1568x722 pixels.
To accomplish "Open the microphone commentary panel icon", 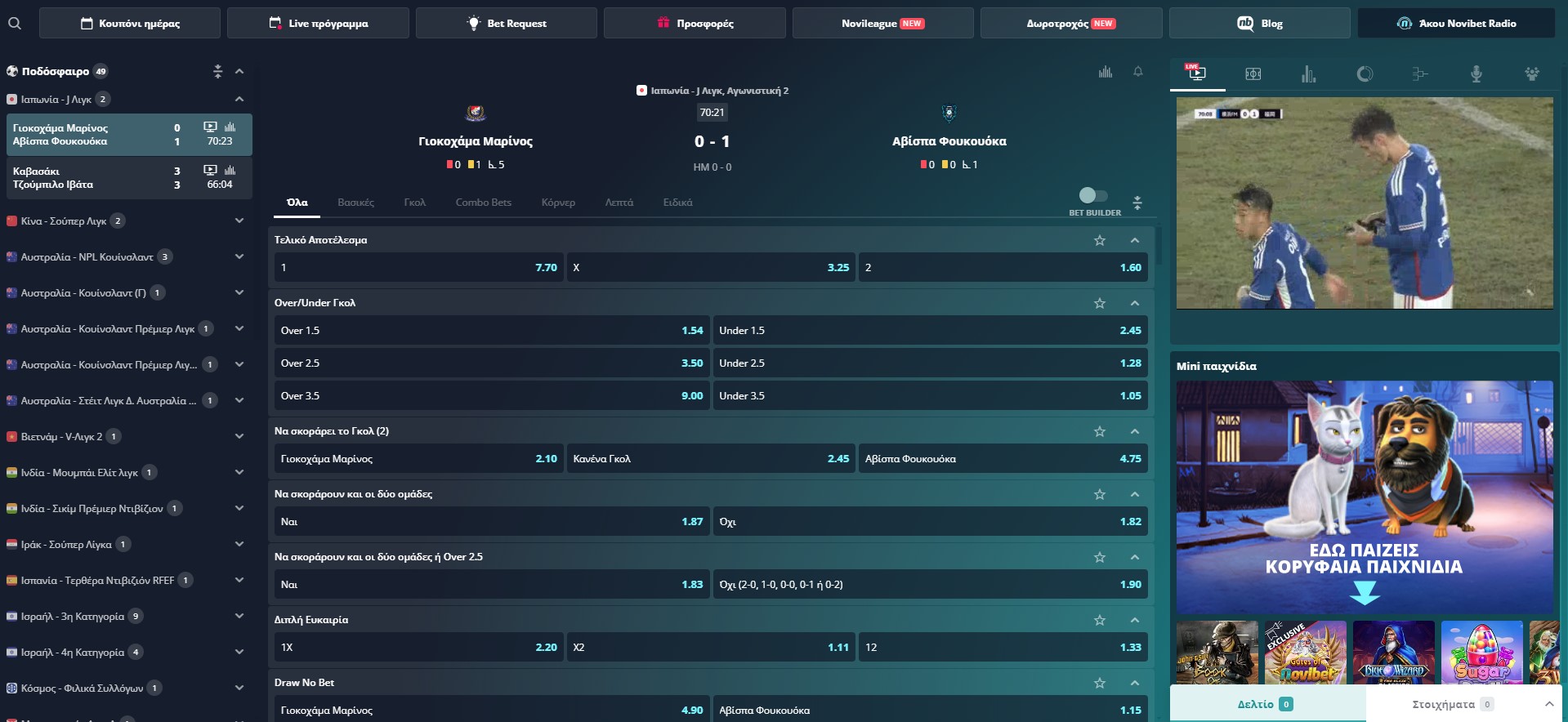I will click(x=1476, y=74).
